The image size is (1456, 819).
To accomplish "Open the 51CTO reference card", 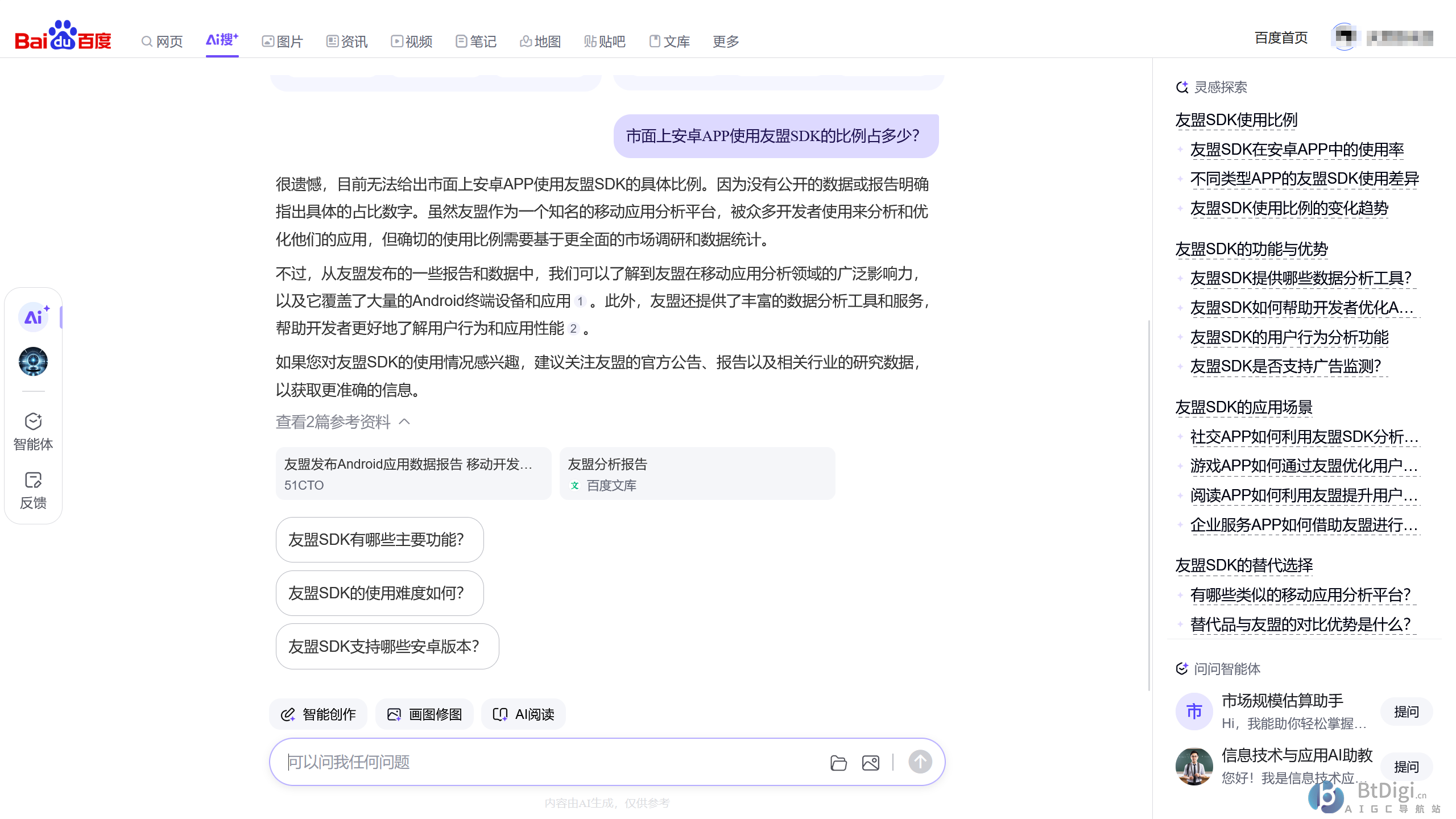I will pos(413,474).
